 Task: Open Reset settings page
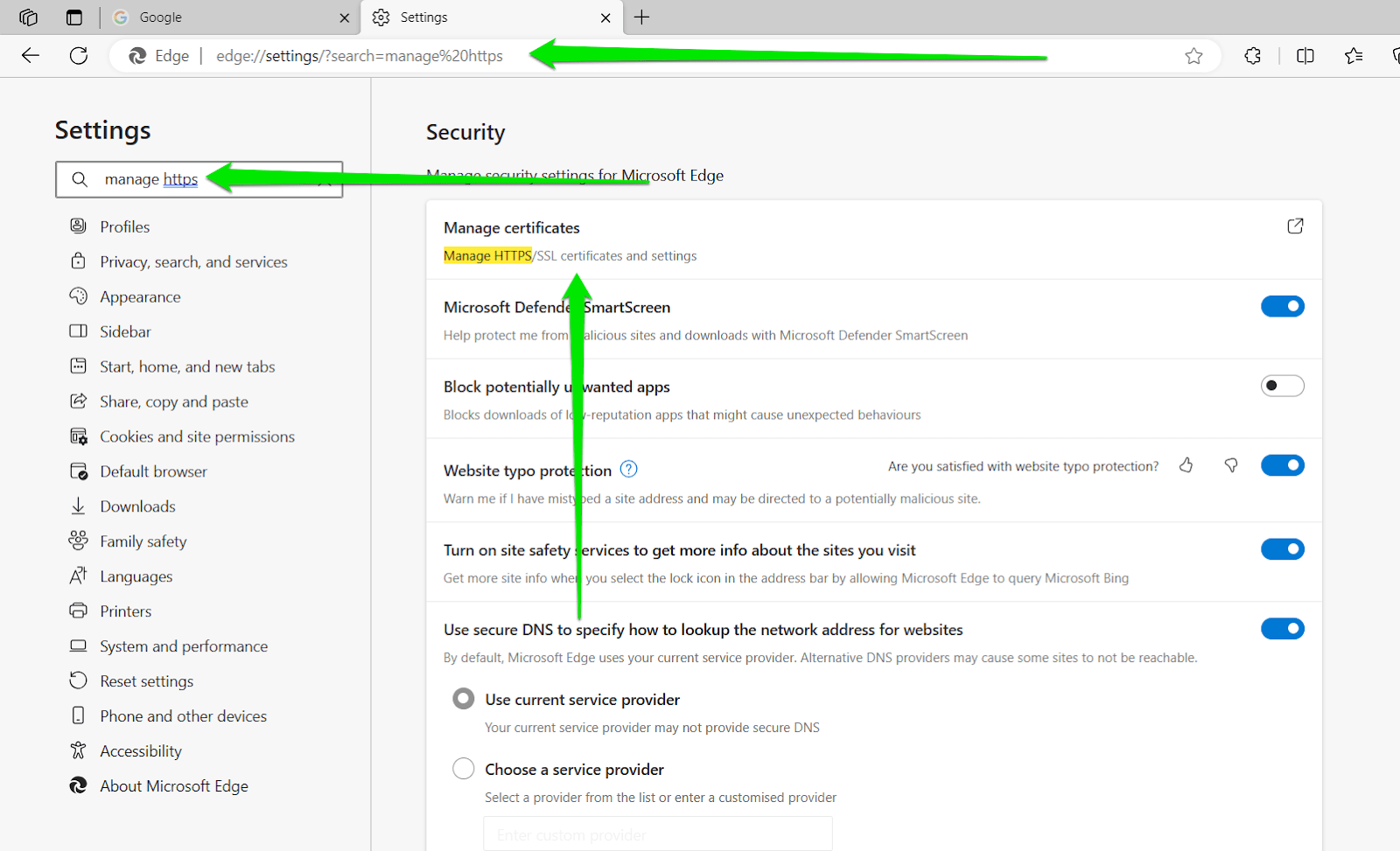(x=146, y=681)
